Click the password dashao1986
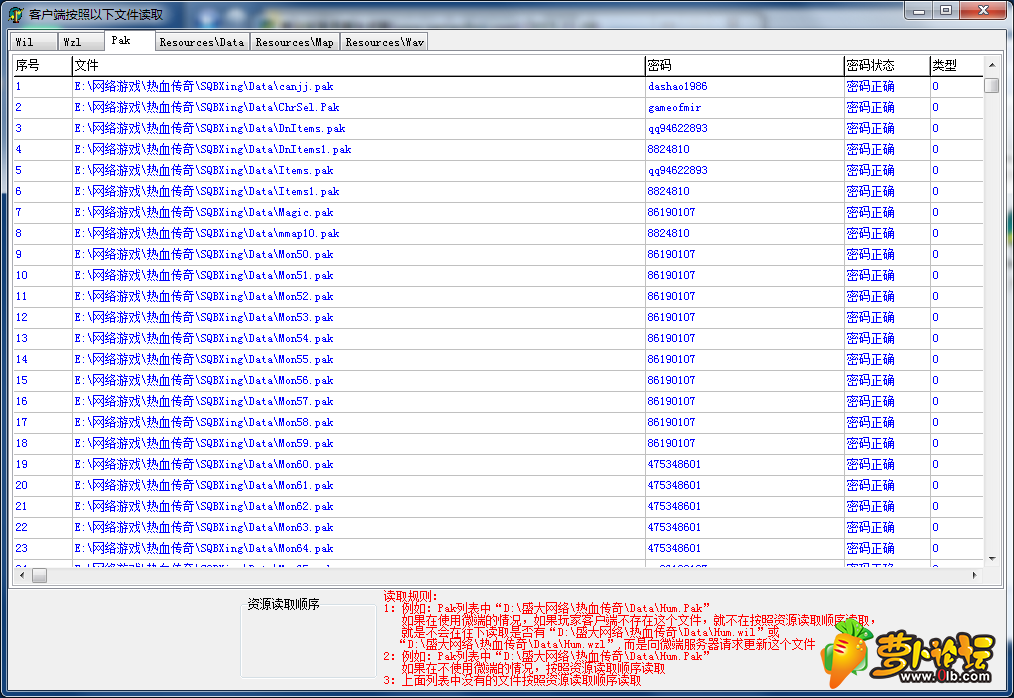The image size is (1014, 698). click(677, 86)
